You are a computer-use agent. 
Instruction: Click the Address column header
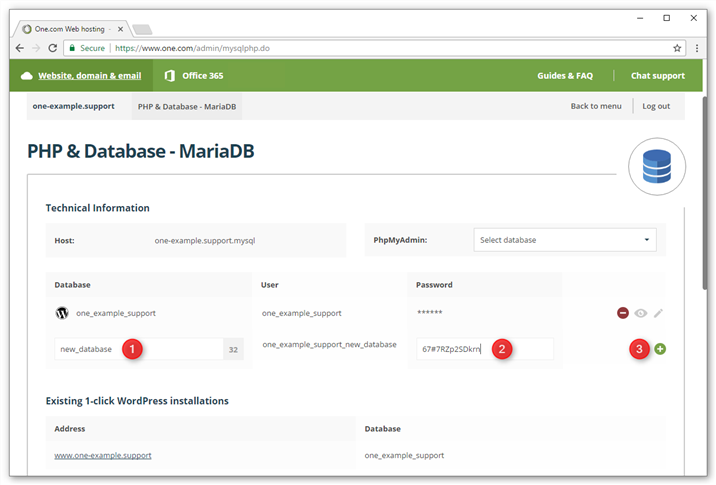tap(69, 428)
